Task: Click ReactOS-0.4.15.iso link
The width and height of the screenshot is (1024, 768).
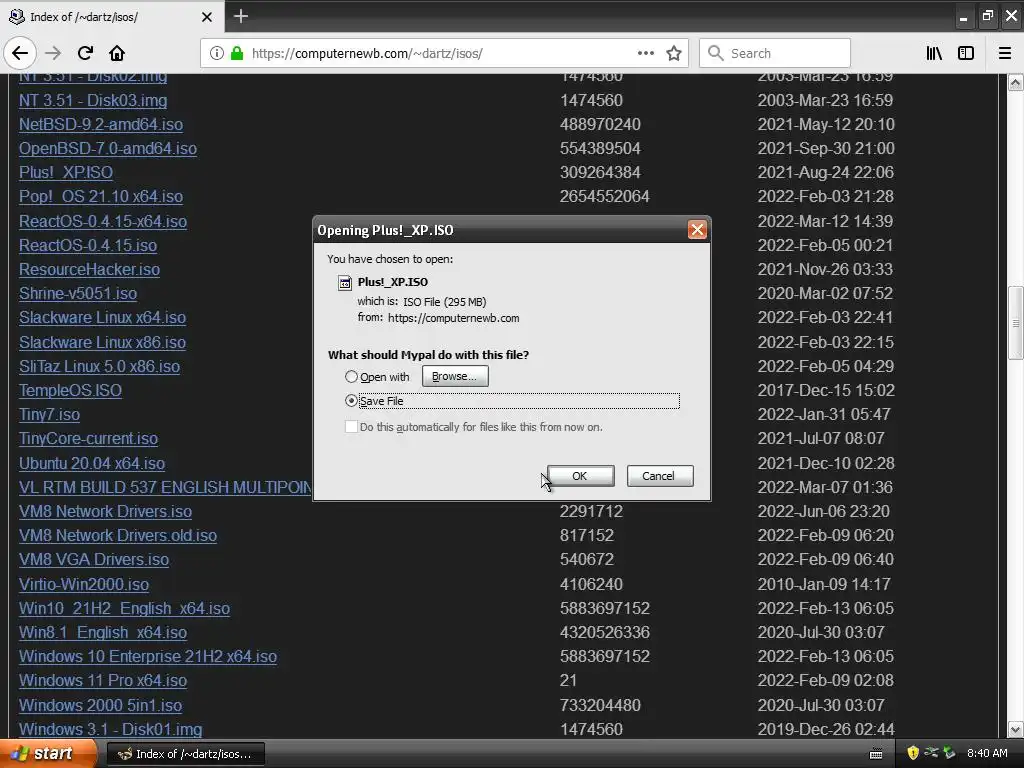Action: 88,246
